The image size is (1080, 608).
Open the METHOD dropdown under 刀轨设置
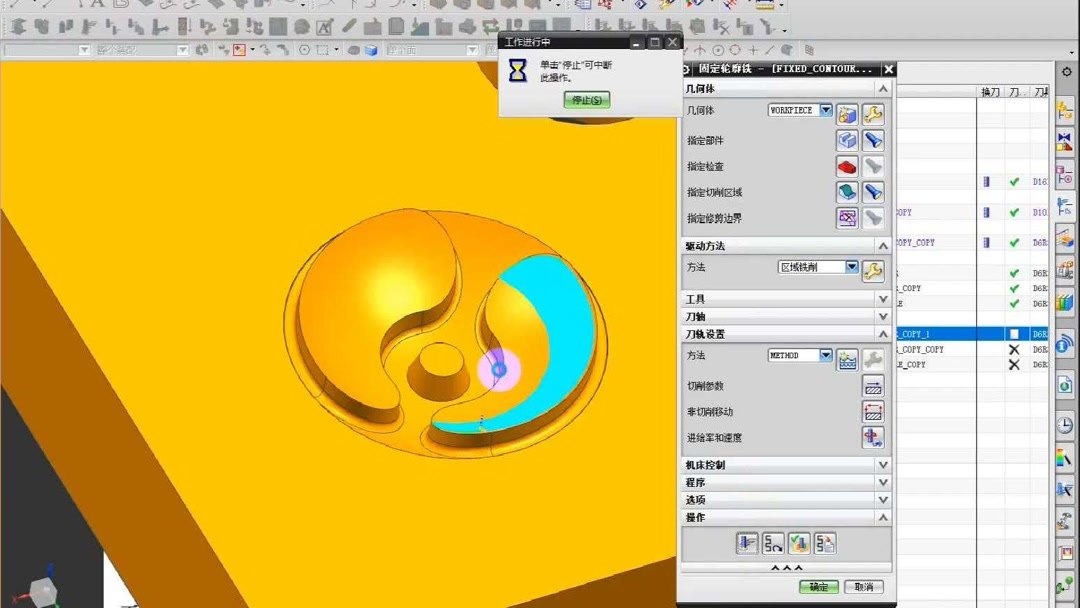coord(827,354)
